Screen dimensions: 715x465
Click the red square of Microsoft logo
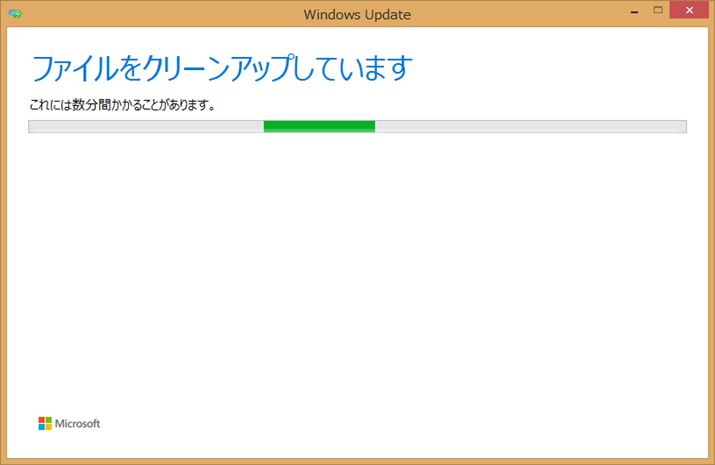tap(42, 420)
